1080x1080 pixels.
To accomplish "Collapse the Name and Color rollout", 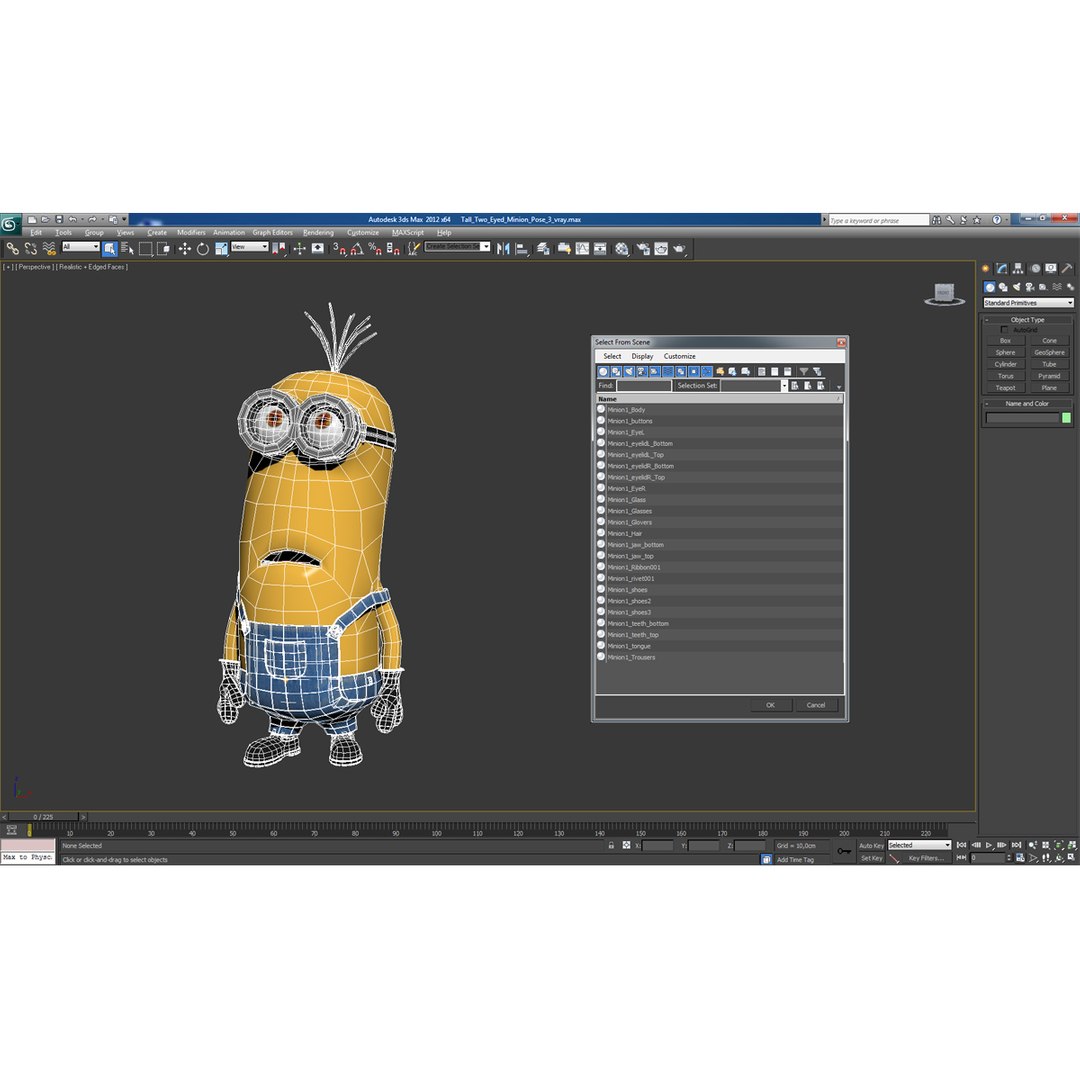I will pyautogui.click(x=1027, y=404).
